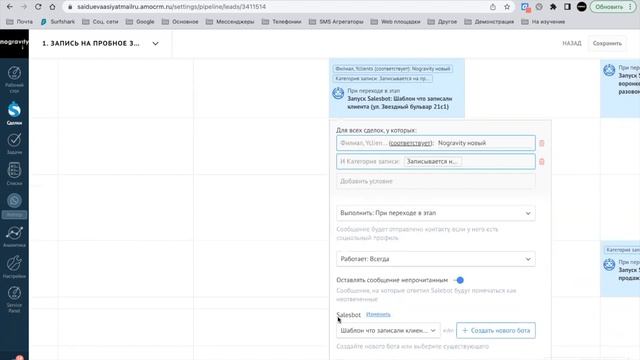Delete the Категория записи condition

pos(542,162)
